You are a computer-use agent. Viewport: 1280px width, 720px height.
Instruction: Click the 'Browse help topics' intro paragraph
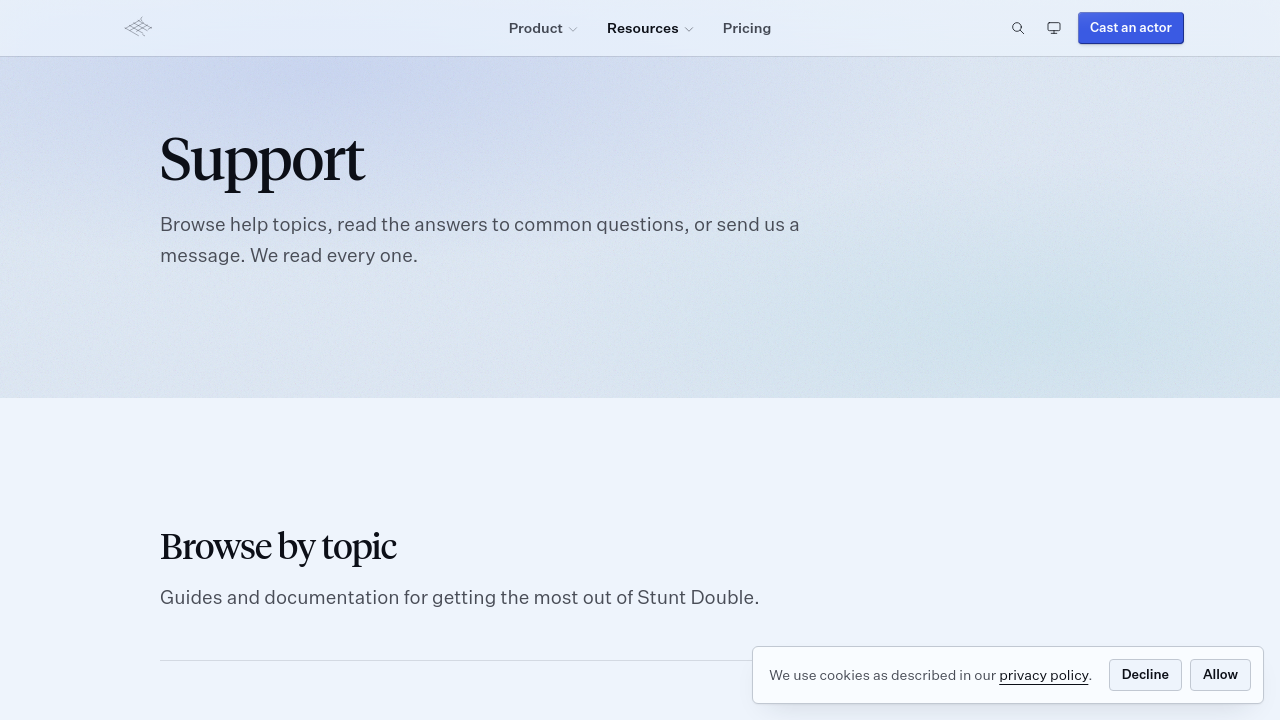pyautogui.click(x=480, y=240)
